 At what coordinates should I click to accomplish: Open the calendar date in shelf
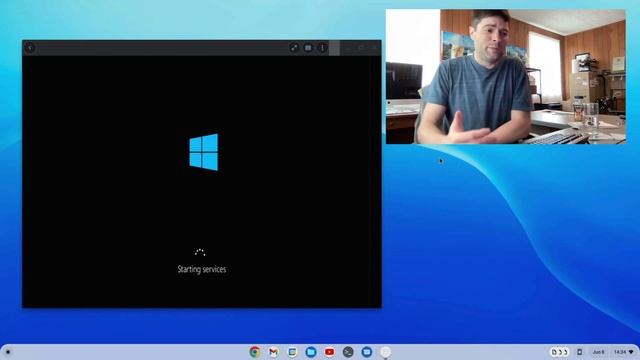point(598,351)
